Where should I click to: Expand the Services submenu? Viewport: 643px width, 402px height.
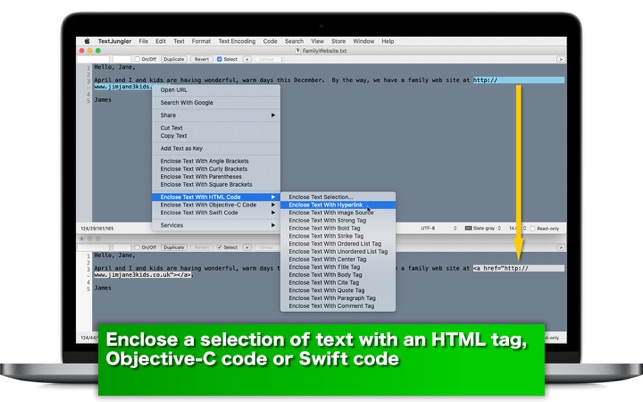[x=216, y=225]
